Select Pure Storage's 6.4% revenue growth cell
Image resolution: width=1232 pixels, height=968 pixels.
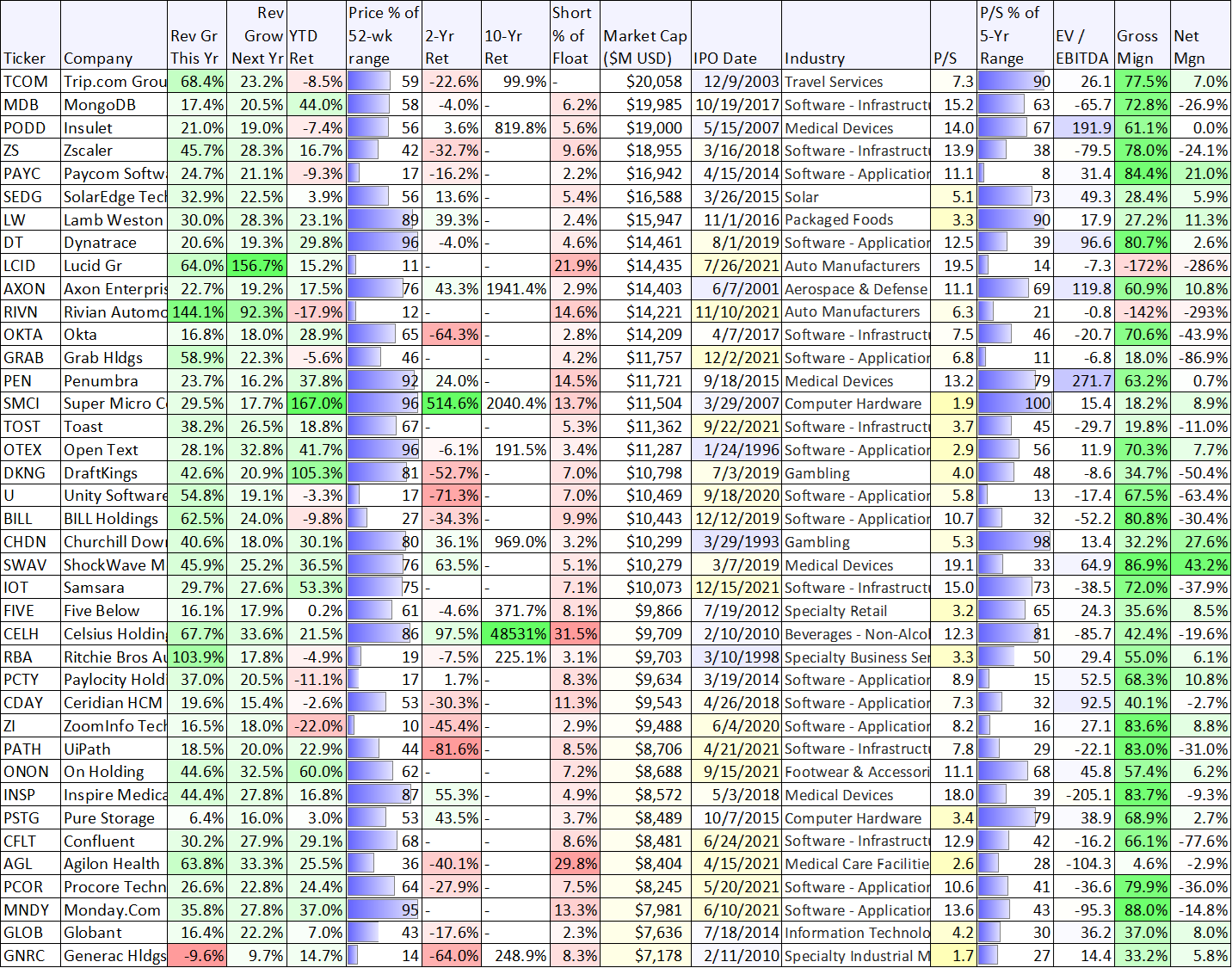198,817
